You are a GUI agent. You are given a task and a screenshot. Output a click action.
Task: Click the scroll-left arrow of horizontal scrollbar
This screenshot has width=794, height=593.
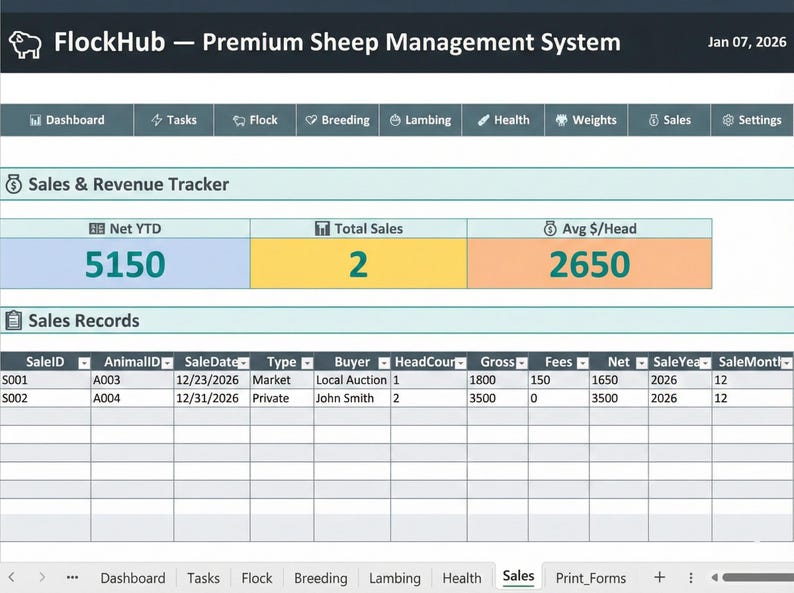pyautogui.click(x=714, y=577)
